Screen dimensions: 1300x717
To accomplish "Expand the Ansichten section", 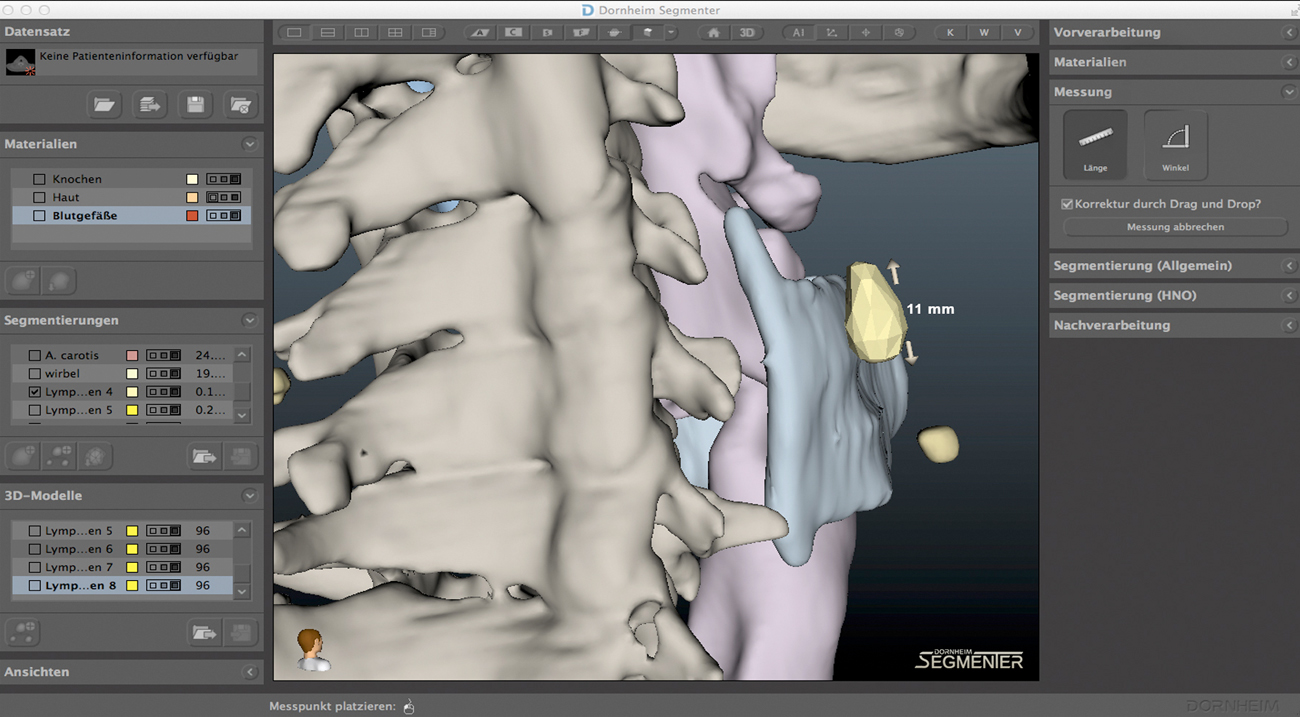I will coord(249,672).
